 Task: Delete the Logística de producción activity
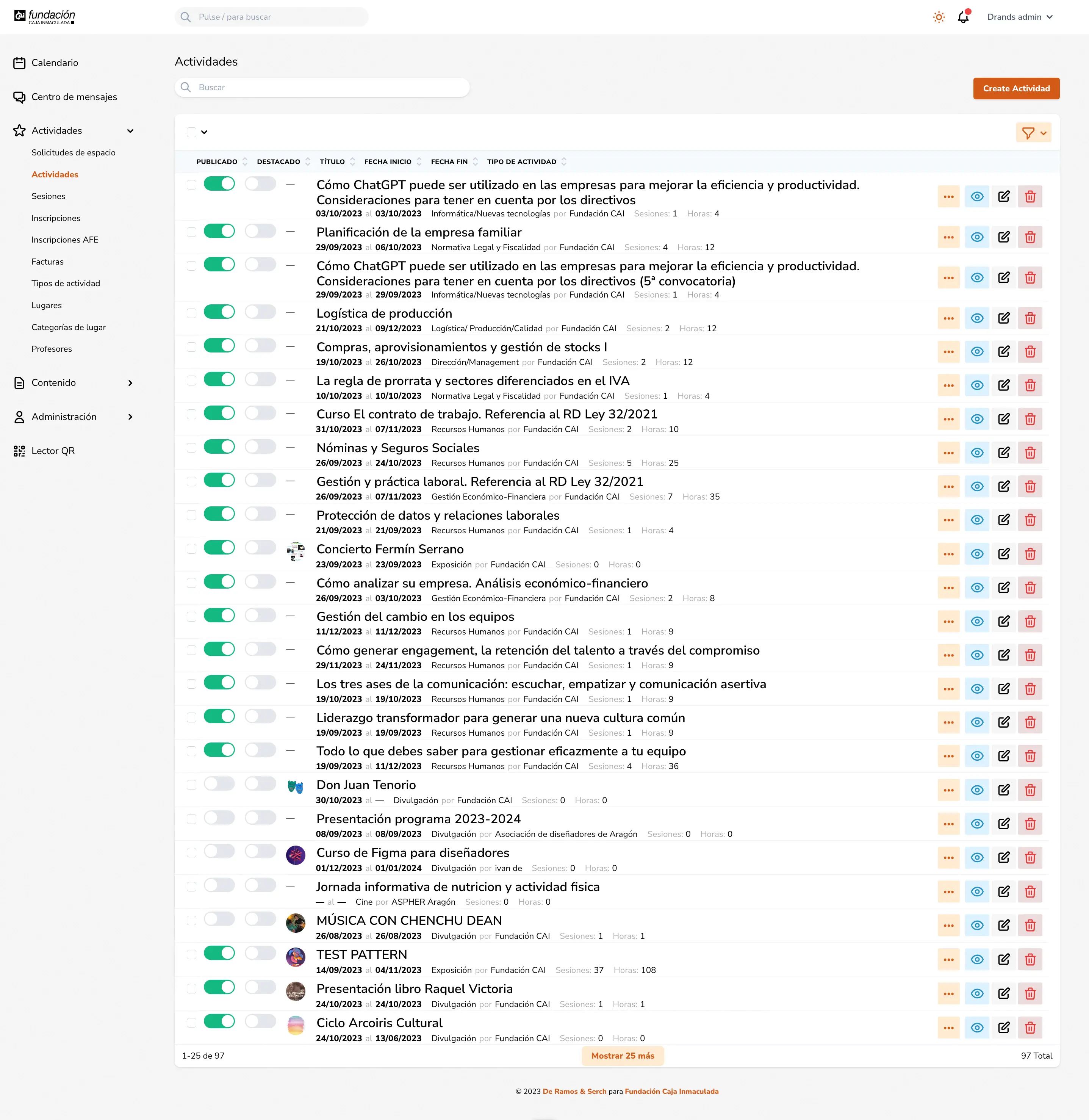point(1030,318)
